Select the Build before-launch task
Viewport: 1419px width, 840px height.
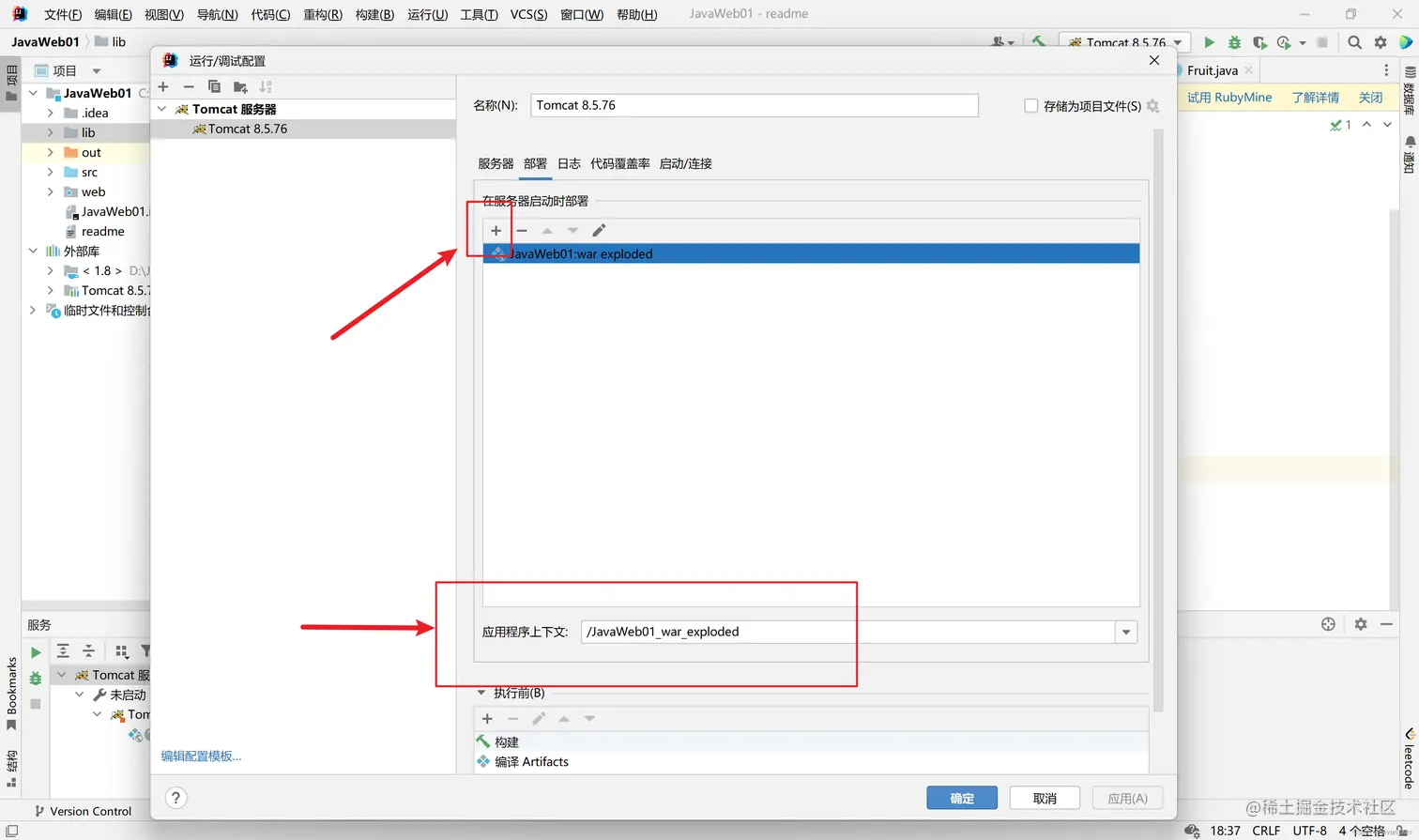coord(811,741)
